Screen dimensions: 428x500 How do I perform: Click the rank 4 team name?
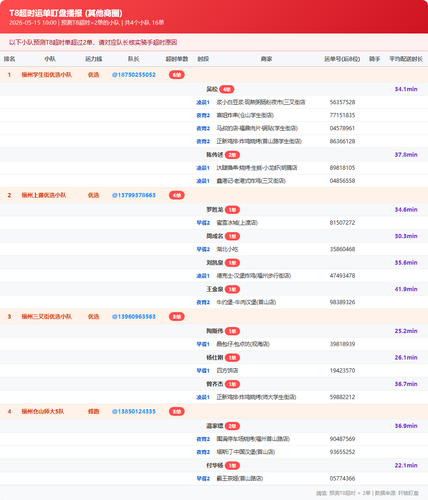click(x=43, y=412)
